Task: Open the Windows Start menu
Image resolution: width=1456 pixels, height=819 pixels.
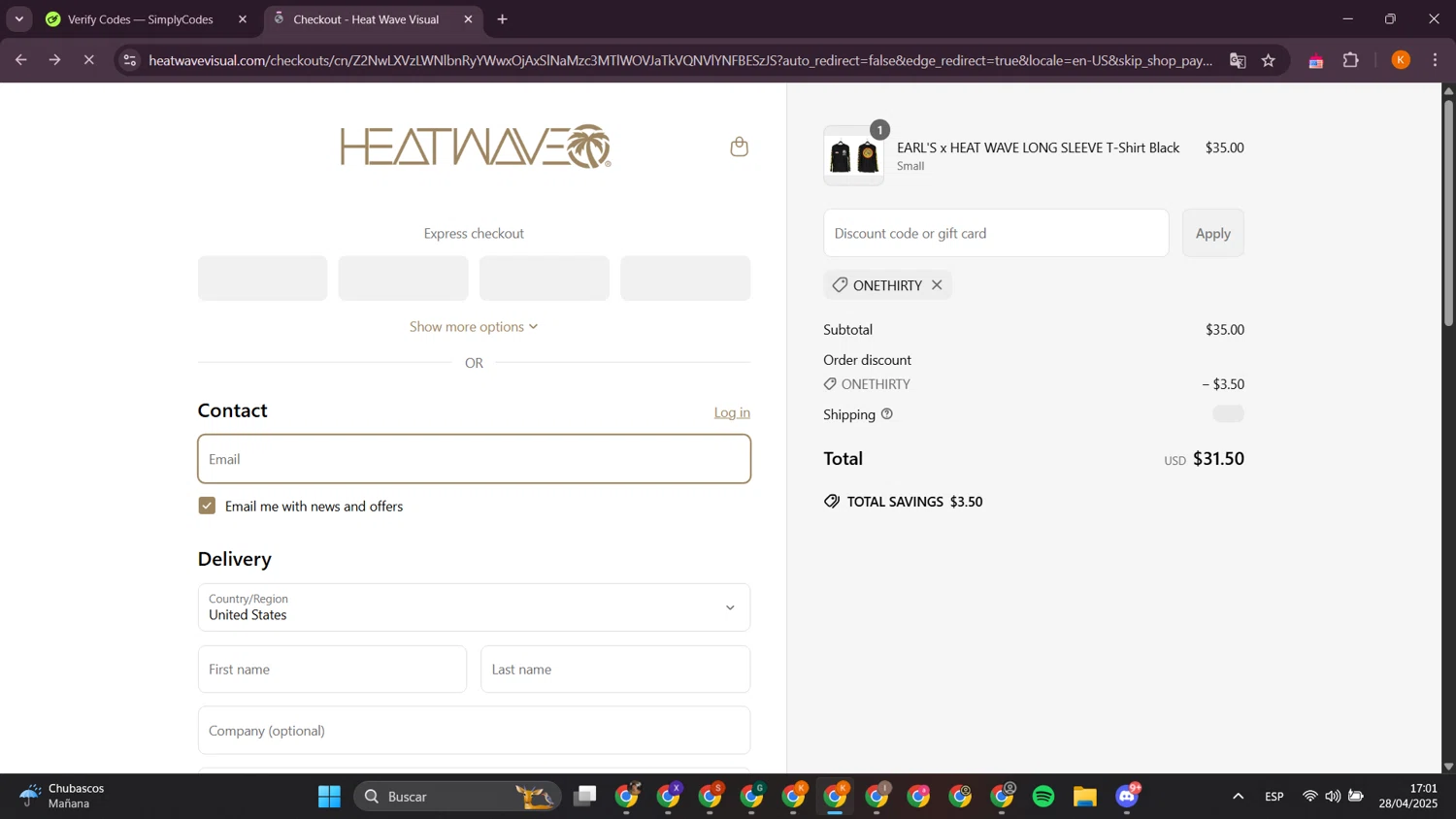Action: pyautogui.click(x=329, y=797)
